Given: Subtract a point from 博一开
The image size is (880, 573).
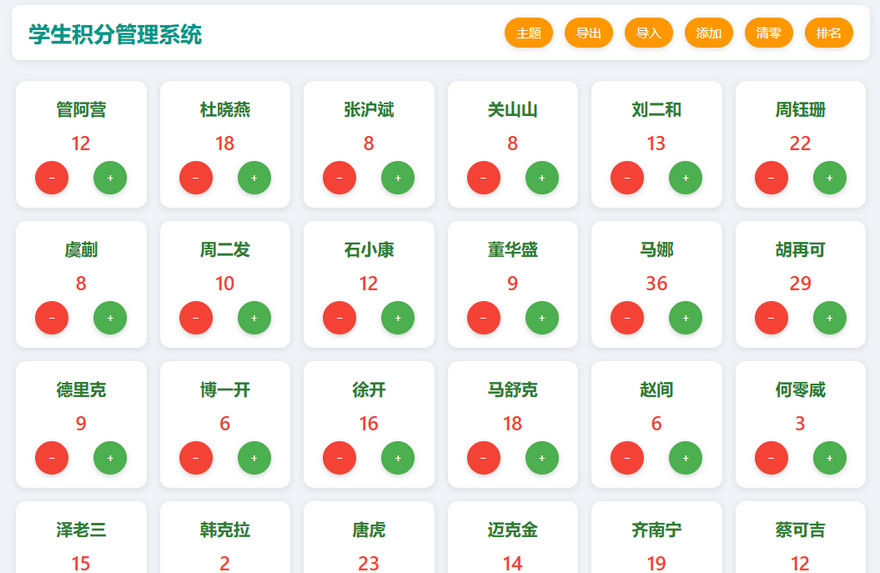Looking at the screenshot, I should [196, 458].
